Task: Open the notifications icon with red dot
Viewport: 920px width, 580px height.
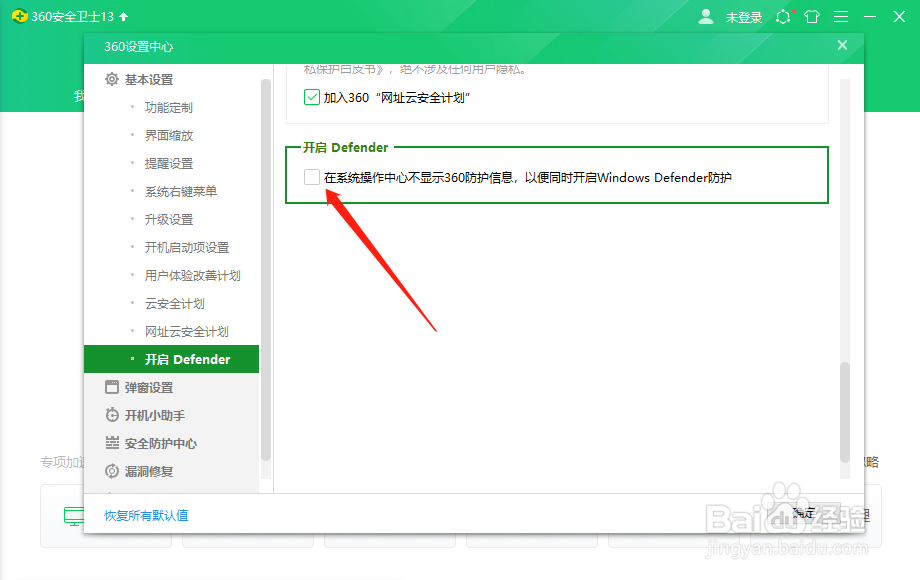Action: tap(783, 17)
